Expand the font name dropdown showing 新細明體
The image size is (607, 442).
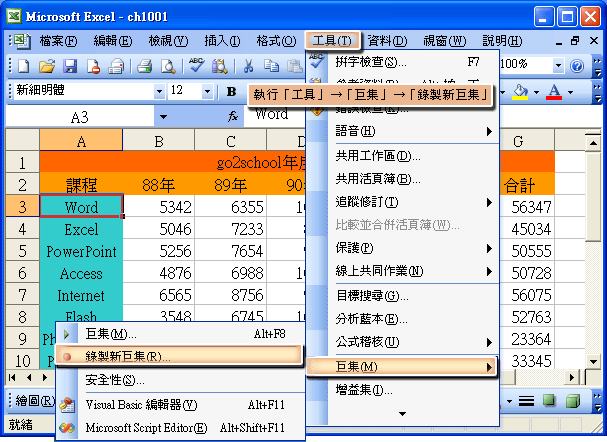159,92
